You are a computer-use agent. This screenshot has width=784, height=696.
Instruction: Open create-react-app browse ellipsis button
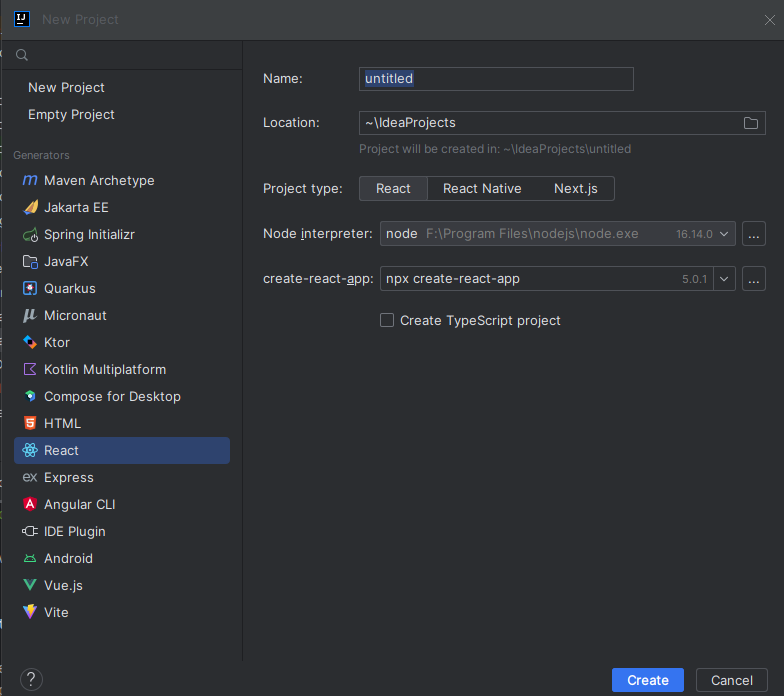click(x=754, y=278)
